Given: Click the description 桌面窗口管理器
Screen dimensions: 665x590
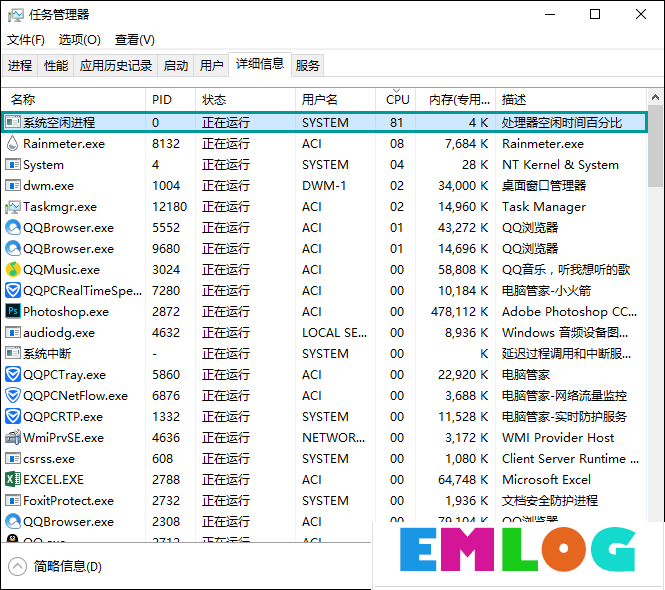Looking at the screenshot, I should (544, 185).
